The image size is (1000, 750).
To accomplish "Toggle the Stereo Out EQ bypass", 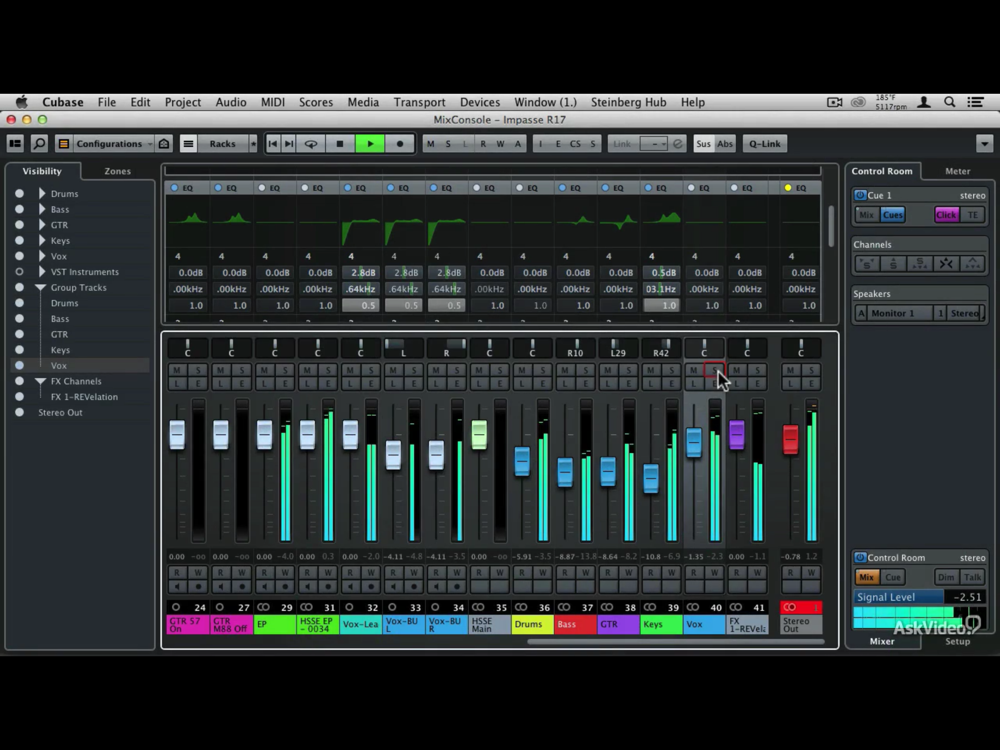I will [x=788, y=188].
